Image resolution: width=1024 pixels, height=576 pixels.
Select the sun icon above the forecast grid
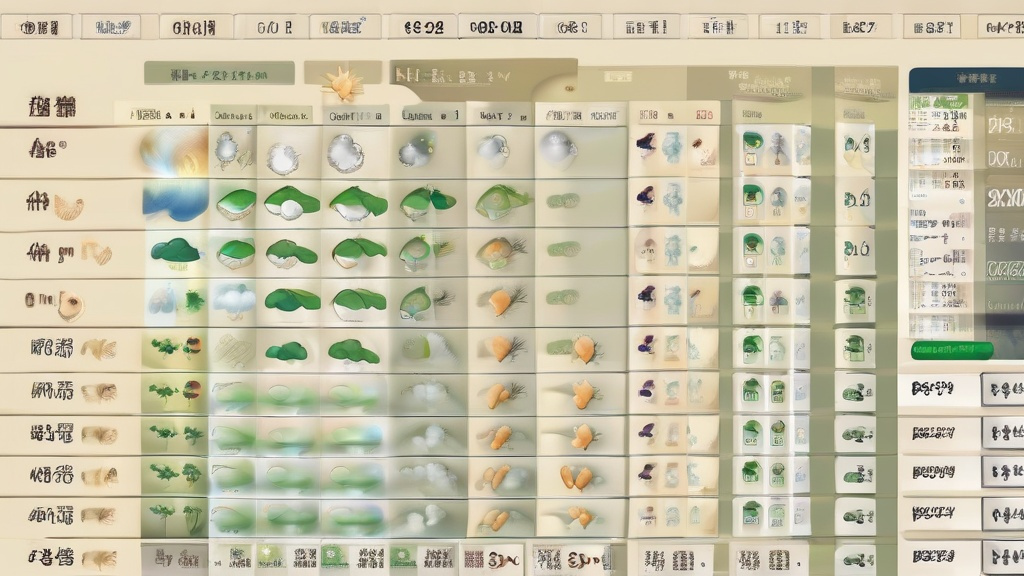(345, 85)
